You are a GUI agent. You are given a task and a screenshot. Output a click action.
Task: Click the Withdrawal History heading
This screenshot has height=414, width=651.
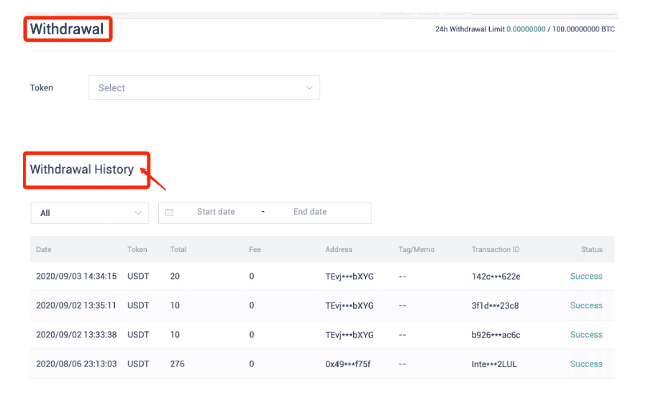82,169
